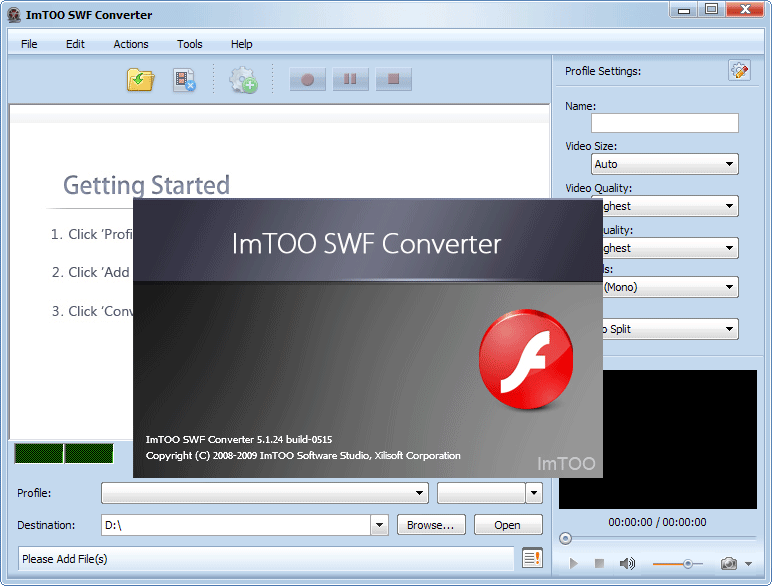Expand the snapshot options arrow
This screenshot has width=772, height=586.
[748, 564]
